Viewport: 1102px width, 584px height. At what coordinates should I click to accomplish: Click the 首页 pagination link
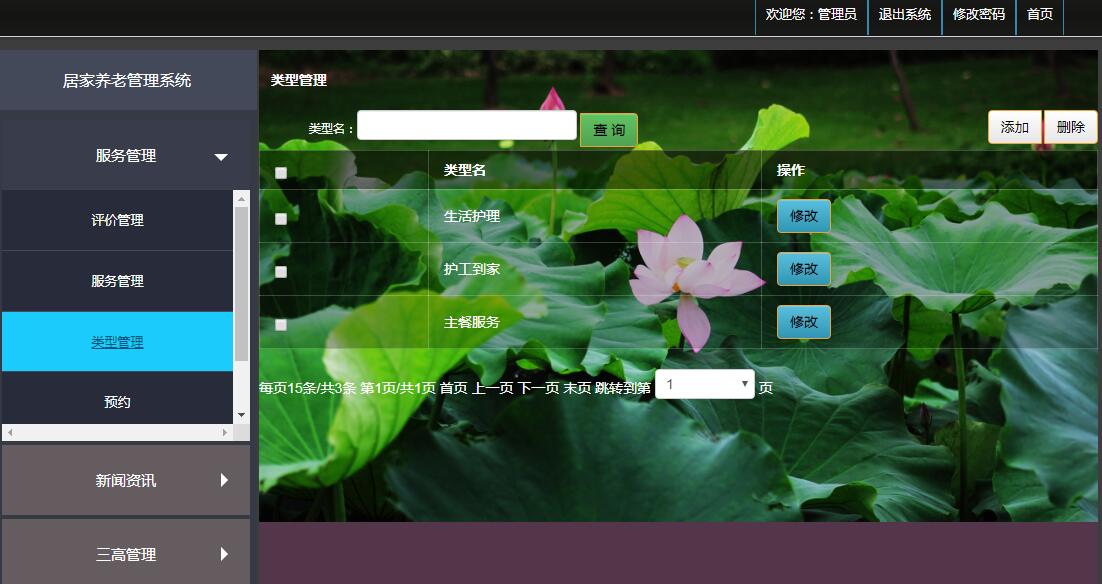coord(453,388)
